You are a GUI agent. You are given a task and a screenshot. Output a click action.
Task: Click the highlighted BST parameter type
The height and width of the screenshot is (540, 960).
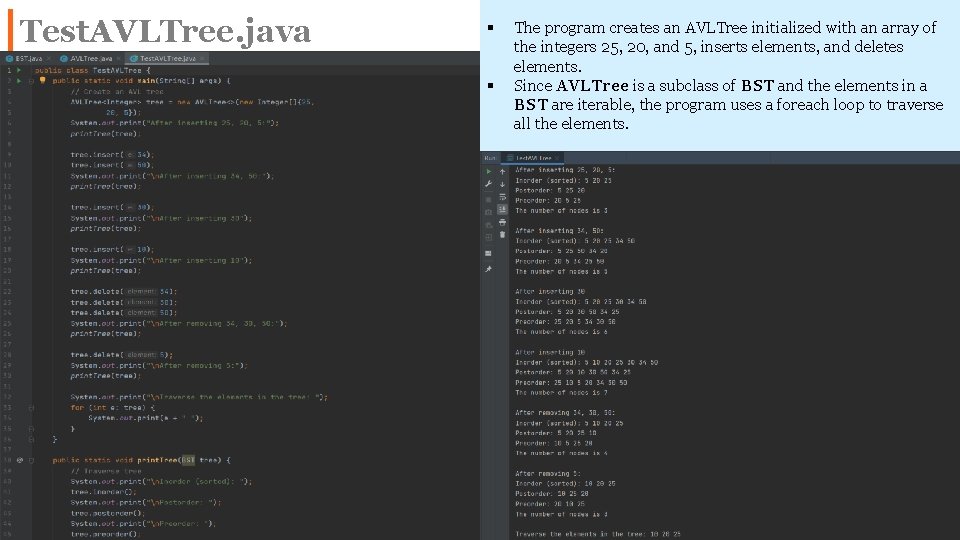pos(188,460)
